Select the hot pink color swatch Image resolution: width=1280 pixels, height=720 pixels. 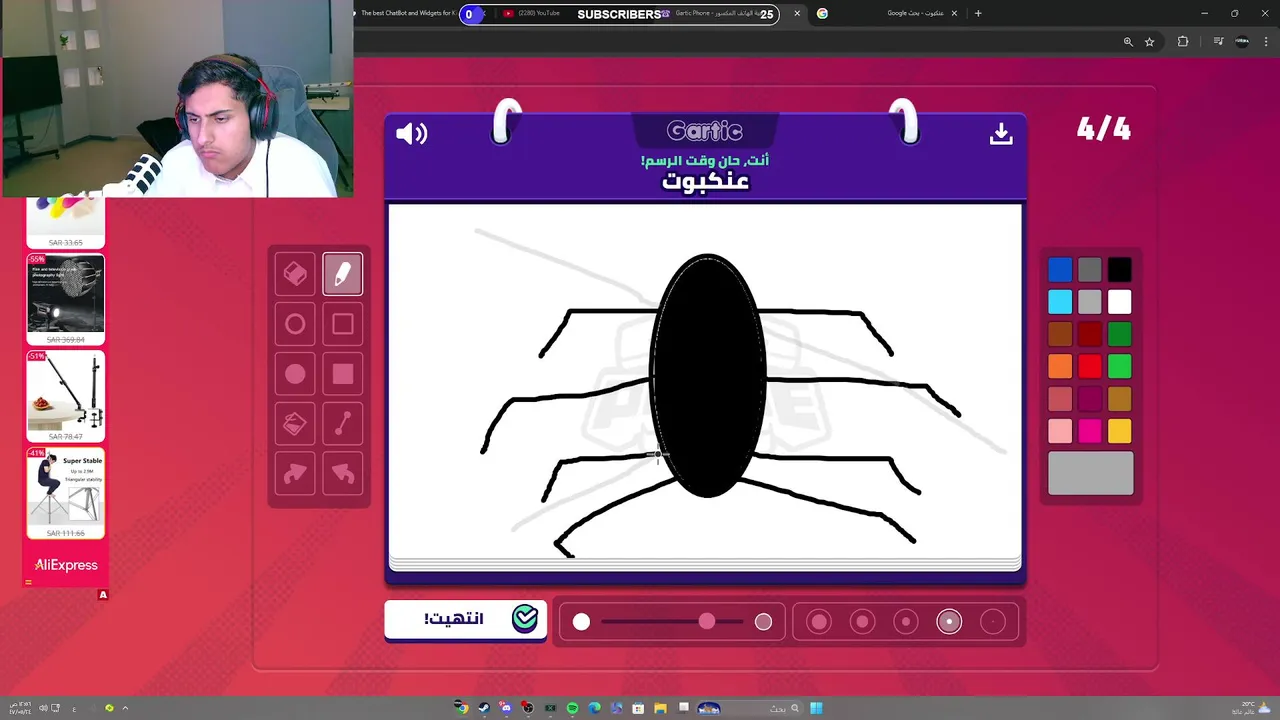(1090, 431)
